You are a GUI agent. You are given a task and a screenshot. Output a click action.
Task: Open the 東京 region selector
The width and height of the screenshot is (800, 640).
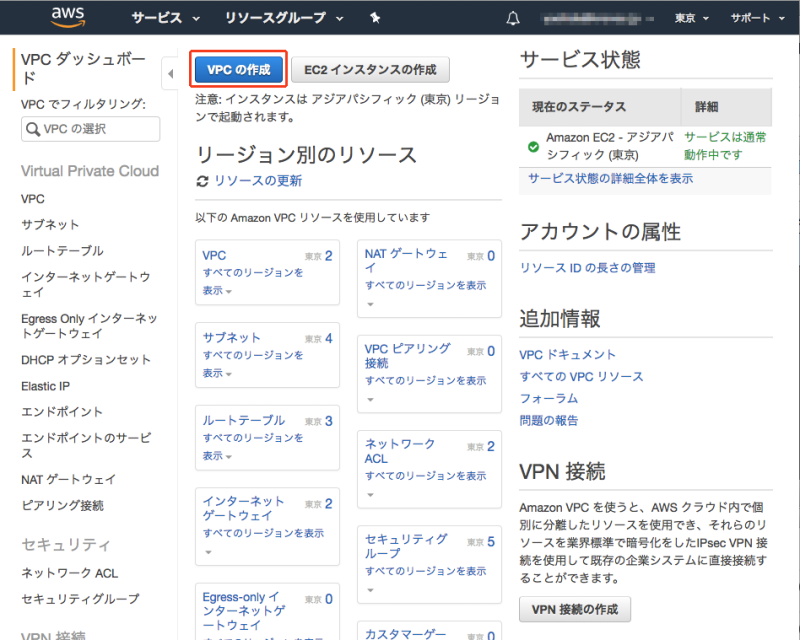(691, 18)
